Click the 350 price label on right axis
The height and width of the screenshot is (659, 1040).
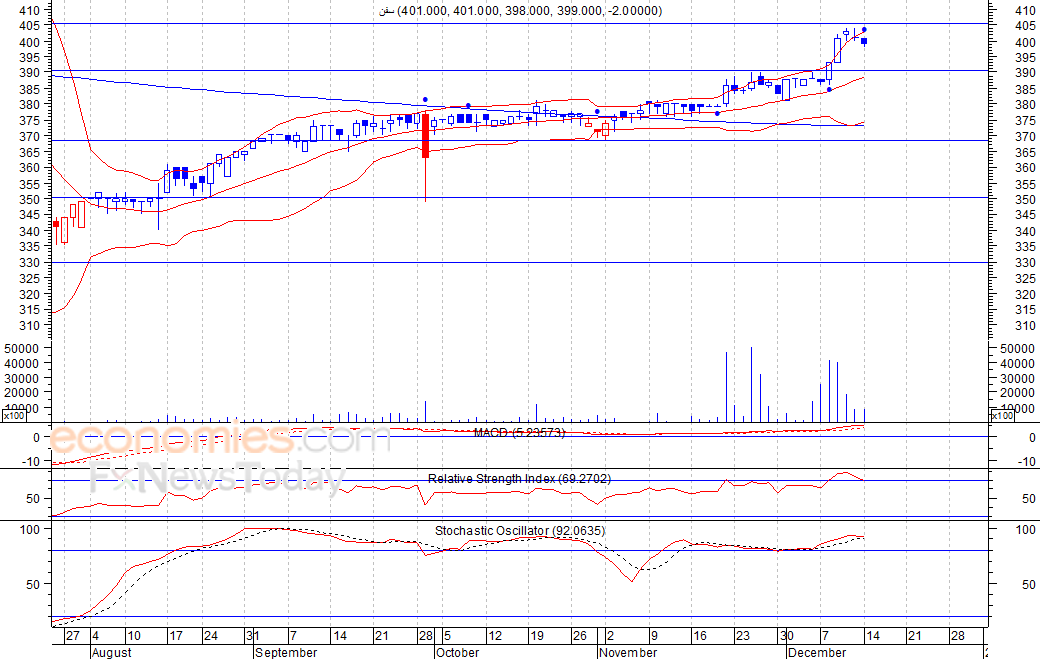coord(1025,200)
